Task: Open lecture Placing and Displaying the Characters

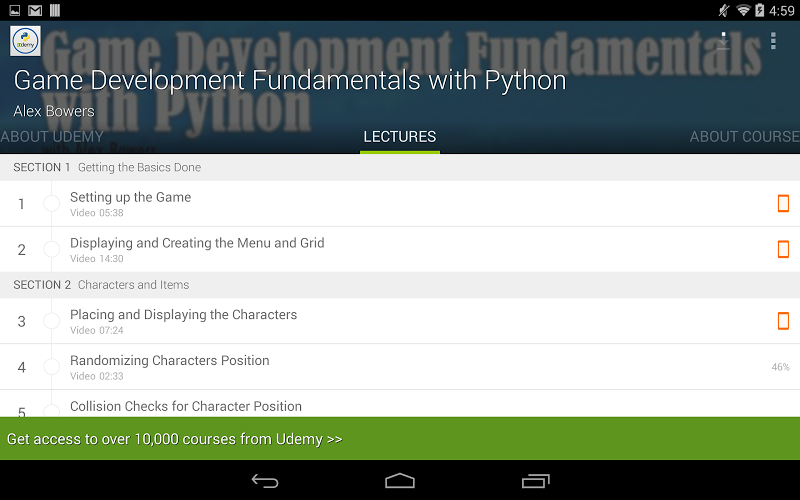Action: click(400, 321)
